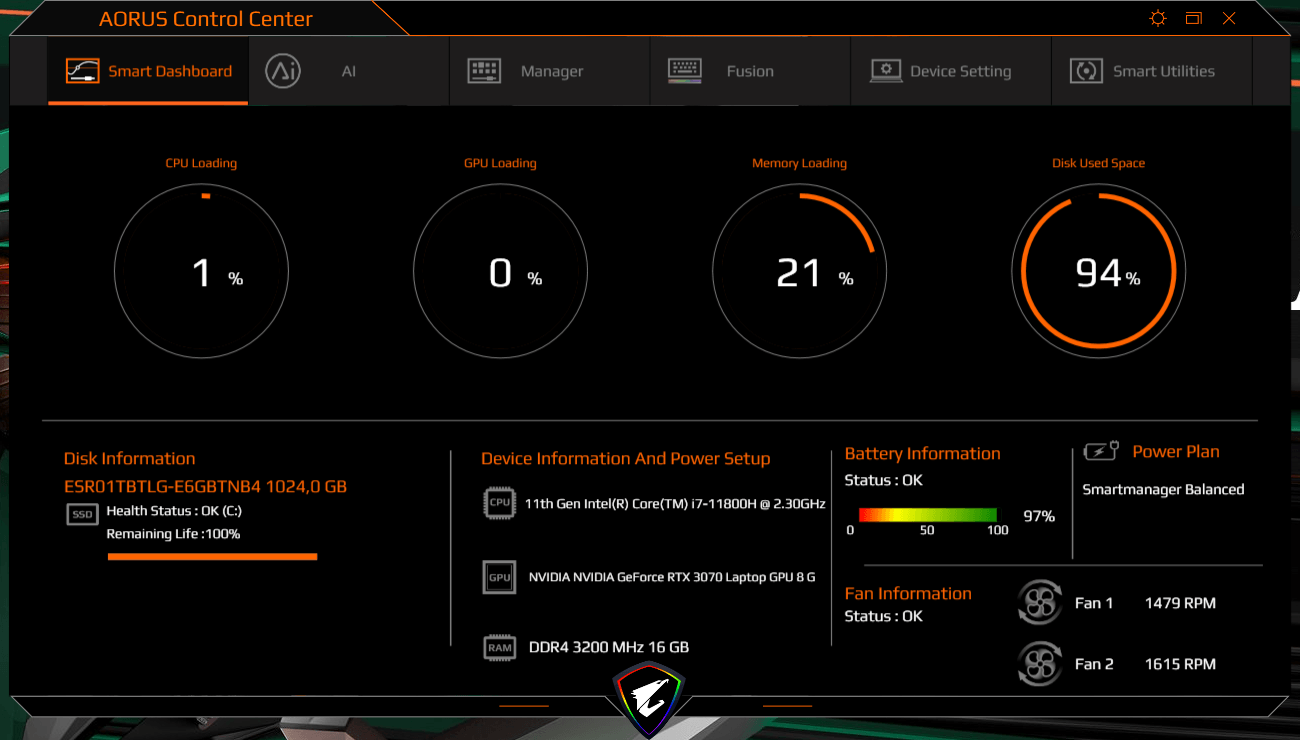Click the settings gear icon in title bar
The height and width of the screenshot is (740, 1300).
pyautogui.click(x=1158, y=18)
